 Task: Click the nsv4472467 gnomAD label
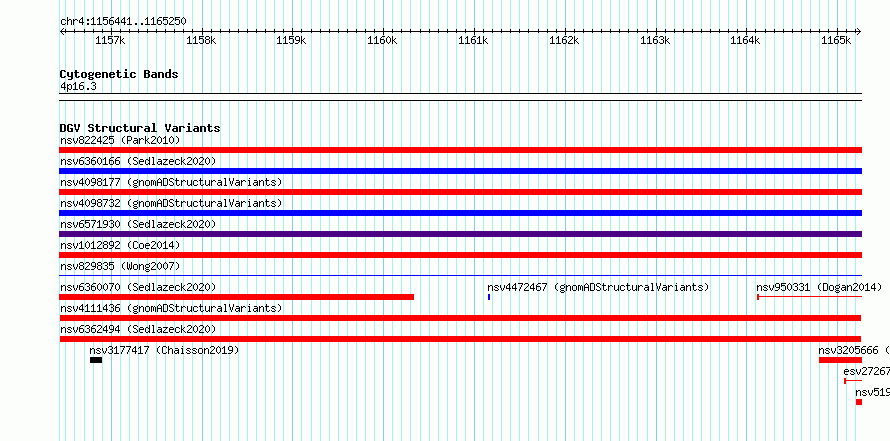(598, 287)
